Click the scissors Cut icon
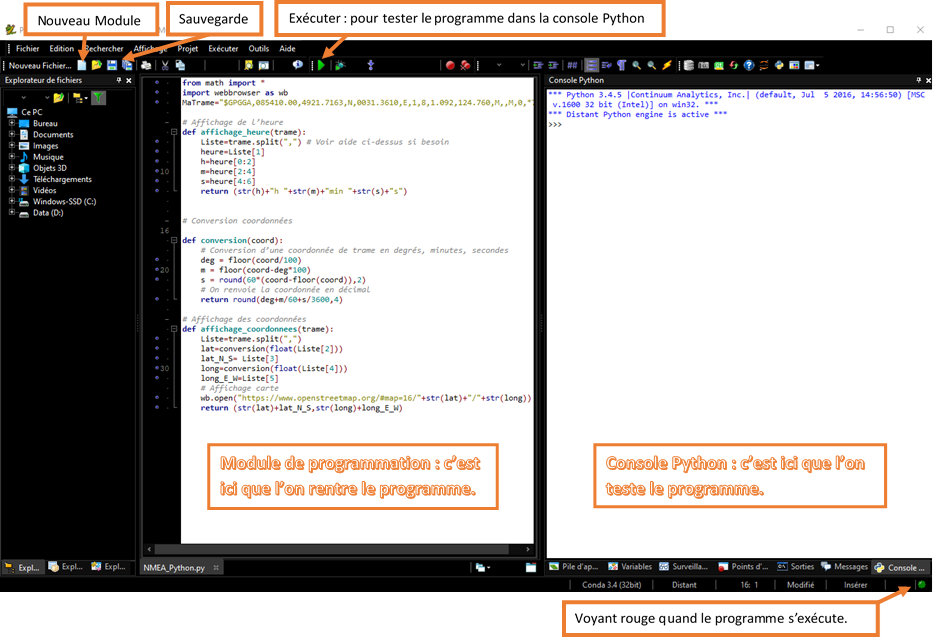The height and width of the screenshot is (638, 934). [166, 65]
